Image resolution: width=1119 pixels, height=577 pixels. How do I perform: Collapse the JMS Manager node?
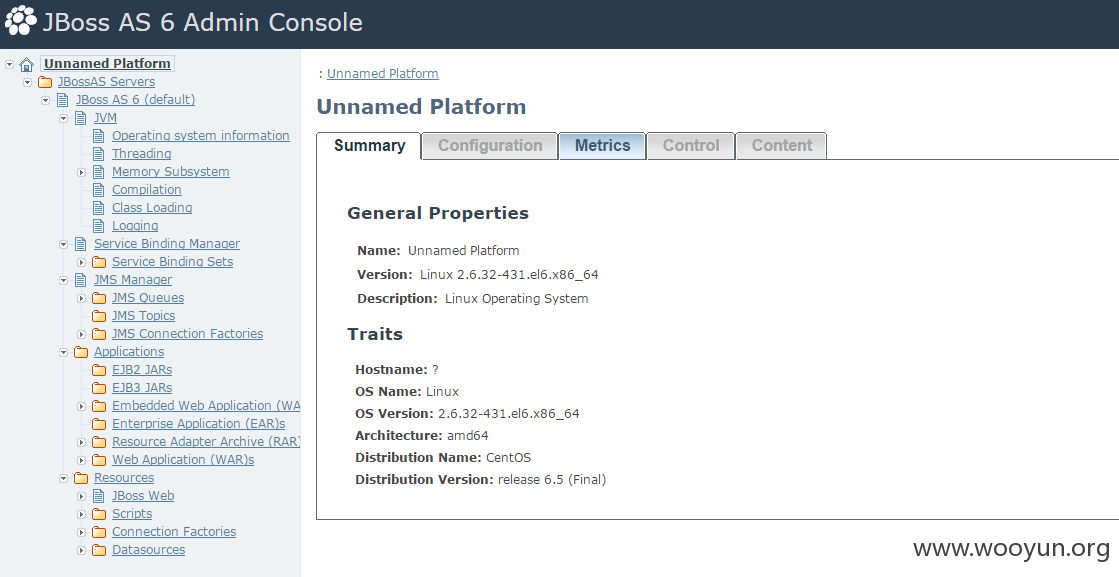(63, 280)
